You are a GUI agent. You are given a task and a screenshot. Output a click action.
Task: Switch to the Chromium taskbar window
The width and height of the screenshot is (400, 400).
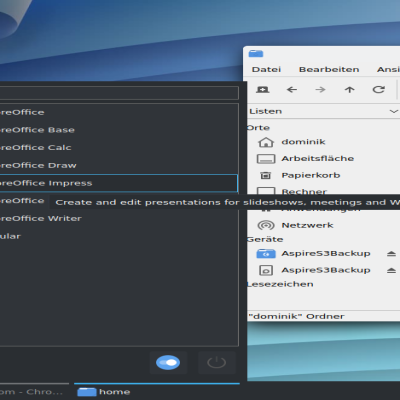tap(34, 392)
